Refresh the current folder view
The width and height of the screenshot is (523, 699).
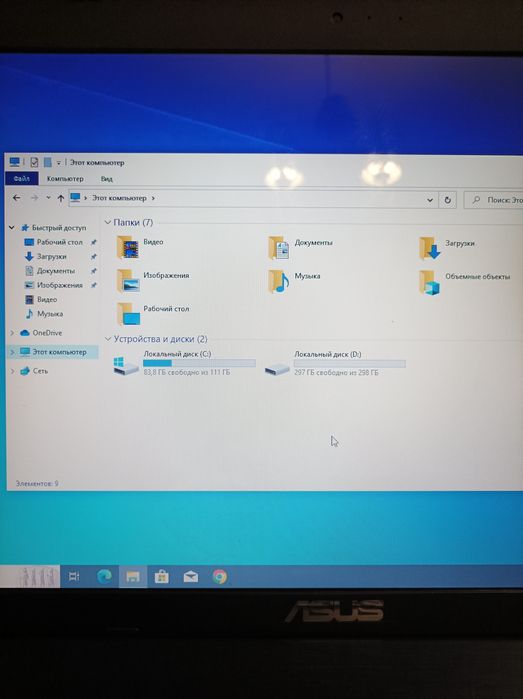click(447, 200)
